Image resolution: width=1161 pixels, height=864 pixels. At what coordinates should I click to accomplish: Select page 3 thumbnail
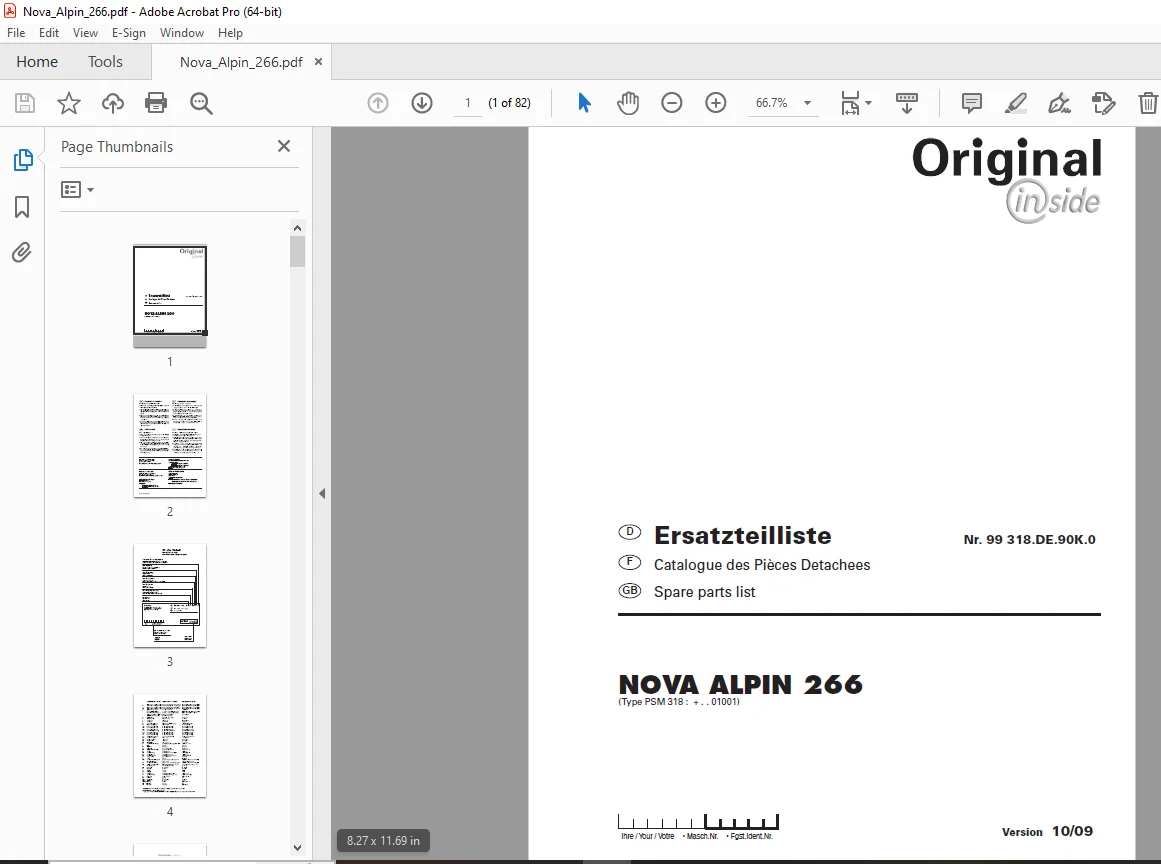[170, 595]
